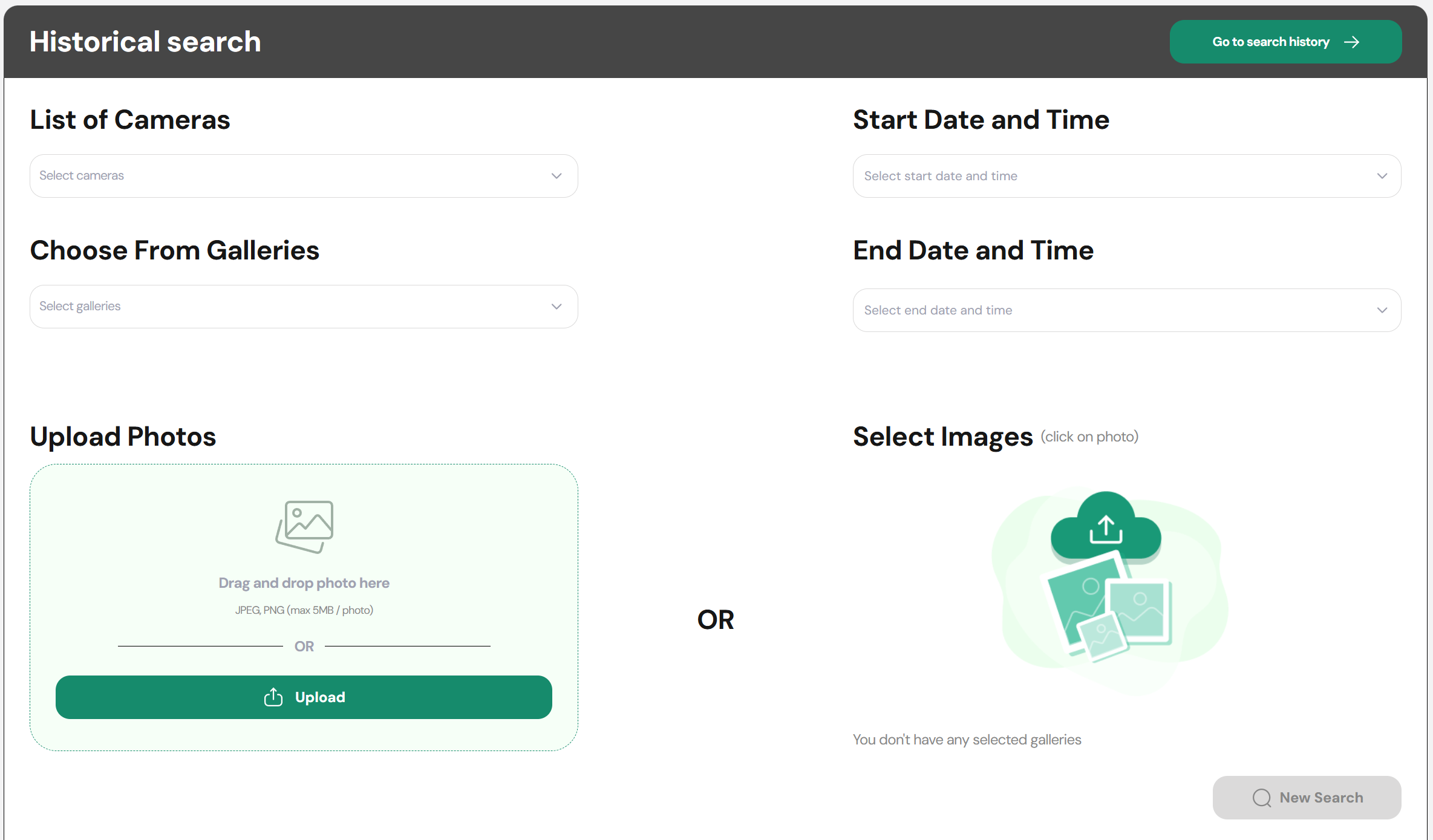Click the Drag and drop photo here text
This screenshot has width=1433, height=840.
(304, 583)
